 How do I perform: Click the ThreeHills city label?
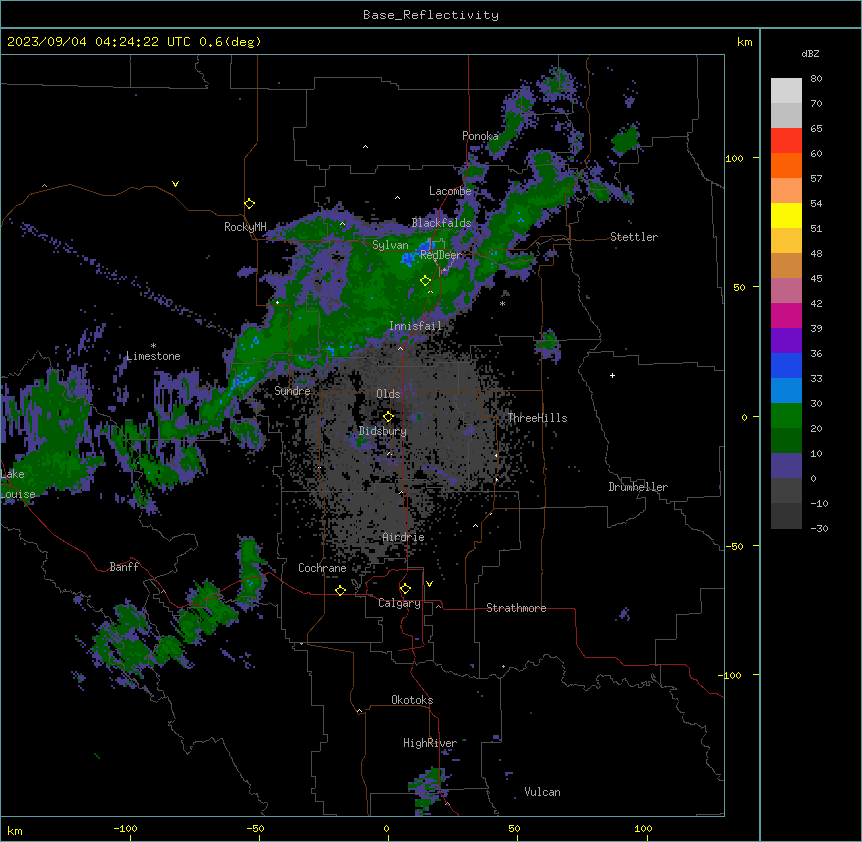537,418
